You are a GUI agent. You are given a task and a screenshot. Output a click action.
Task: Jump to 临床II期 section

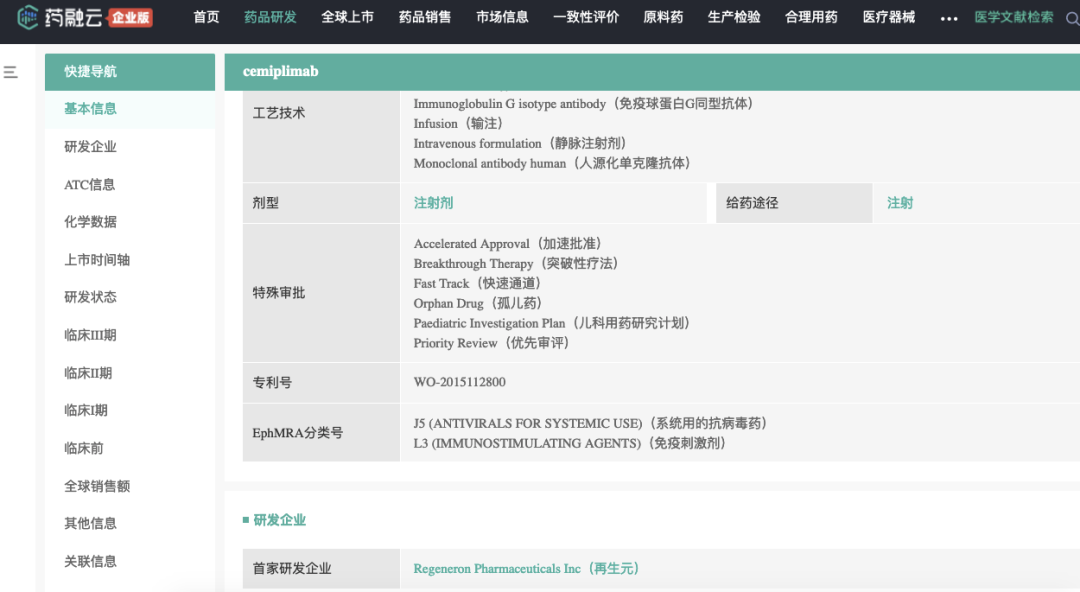(88, 373)
